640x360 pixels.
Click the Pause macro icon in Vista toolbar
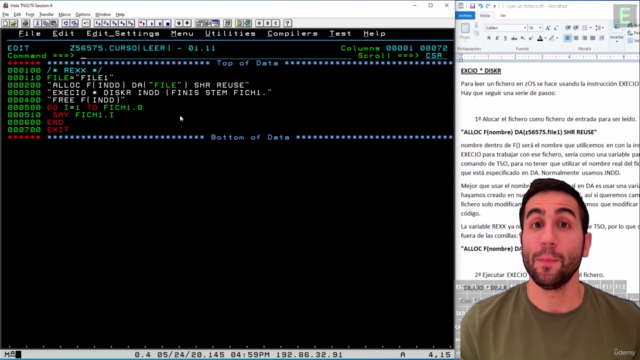(160, 23)
